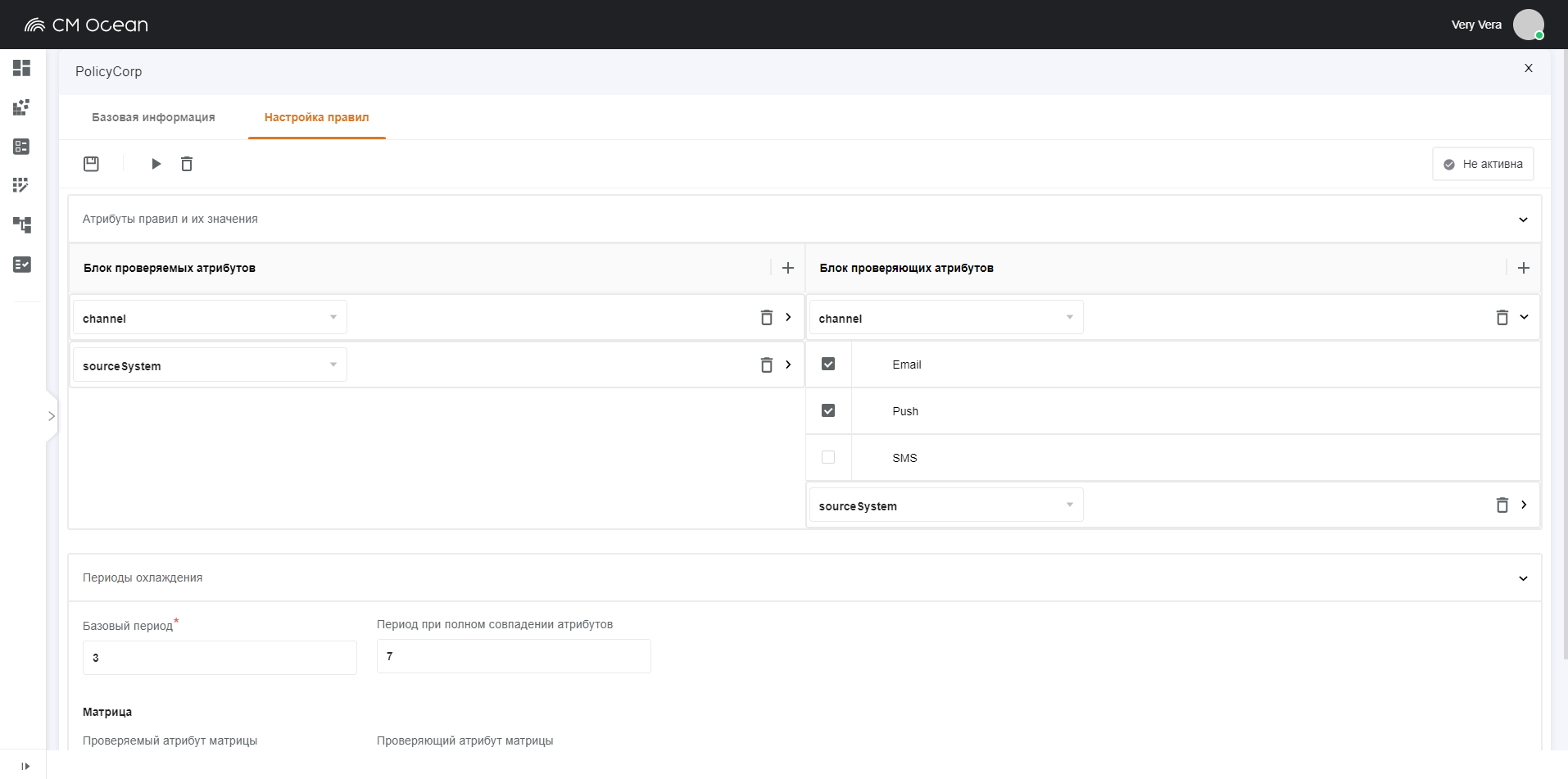Select the Настройка правил tab
The image size is (1568, 779).
[x=316, y=117]
